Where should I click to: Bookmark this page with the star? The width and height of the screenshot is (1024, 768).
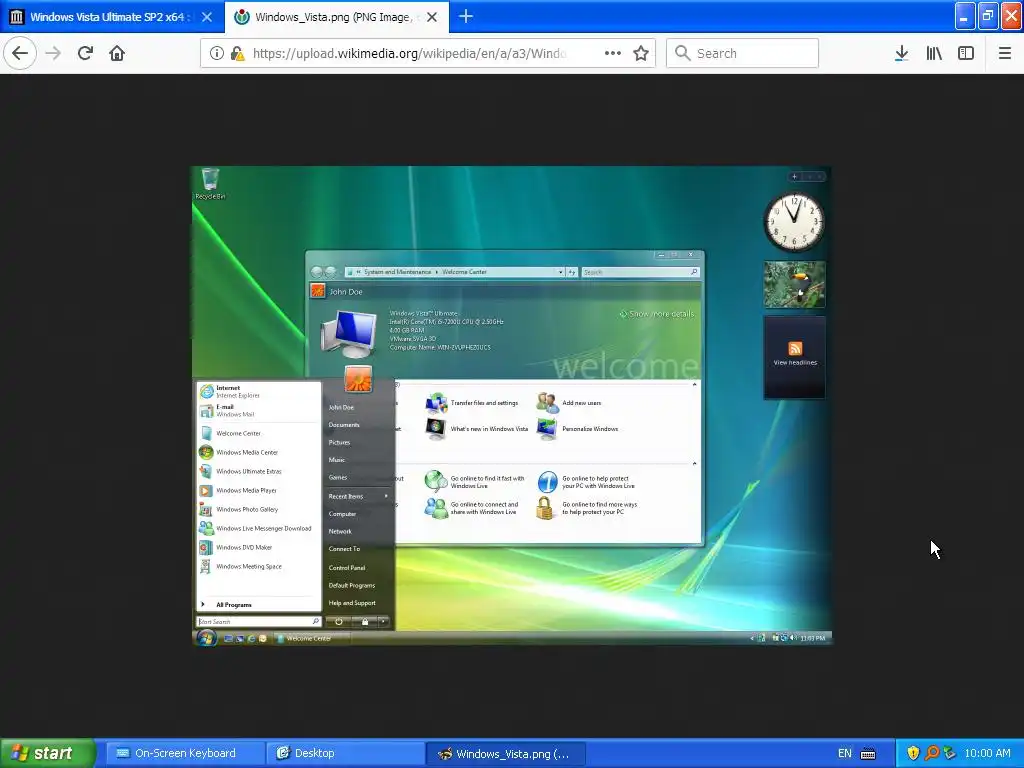(x=641, y=53)
